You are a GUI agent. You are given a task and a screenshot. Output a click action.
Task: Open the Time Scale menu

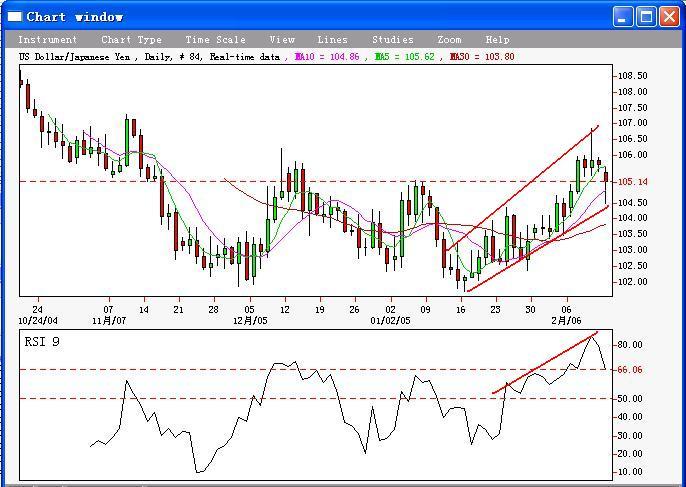coord(215,40)
